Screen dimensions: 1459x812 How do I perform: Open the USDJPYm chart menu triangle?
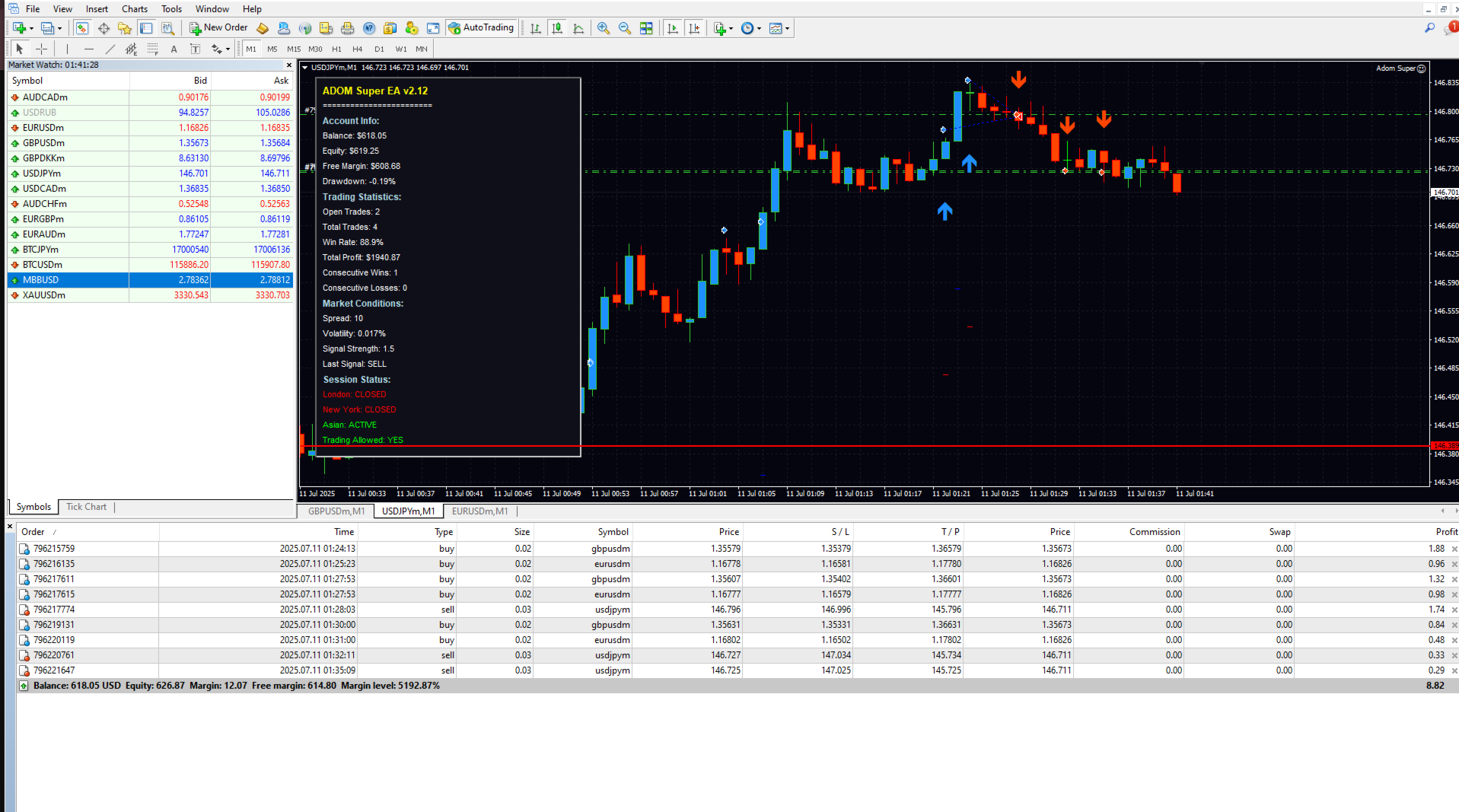click(x=305, y=68)
